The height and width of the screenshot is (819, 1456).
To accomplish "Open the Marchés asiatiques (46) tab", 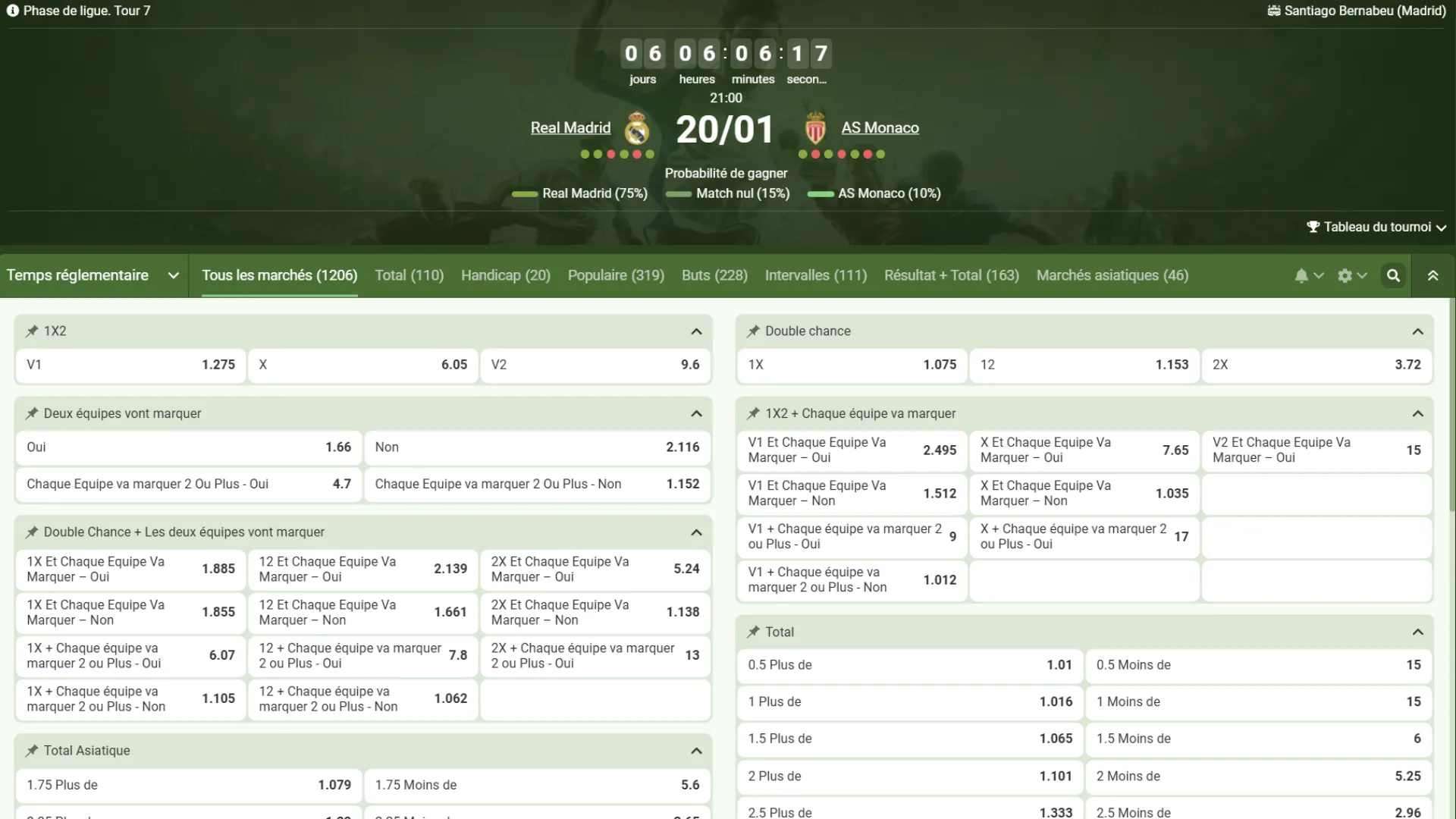I will tap(1112, 276).
